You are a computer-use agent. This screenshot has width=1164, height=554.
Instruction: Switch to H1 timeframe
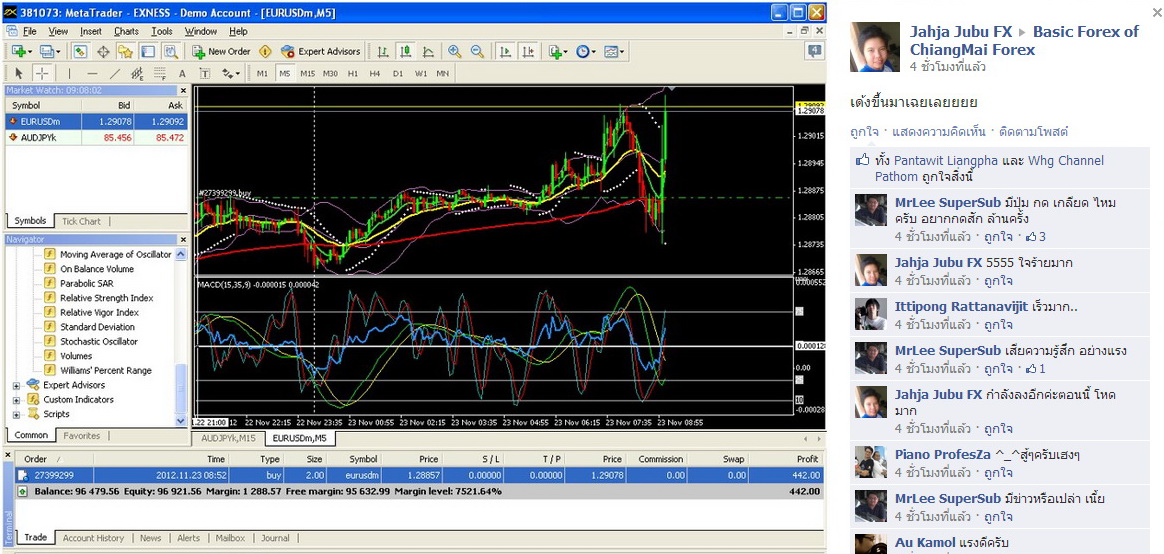(353, 74)
